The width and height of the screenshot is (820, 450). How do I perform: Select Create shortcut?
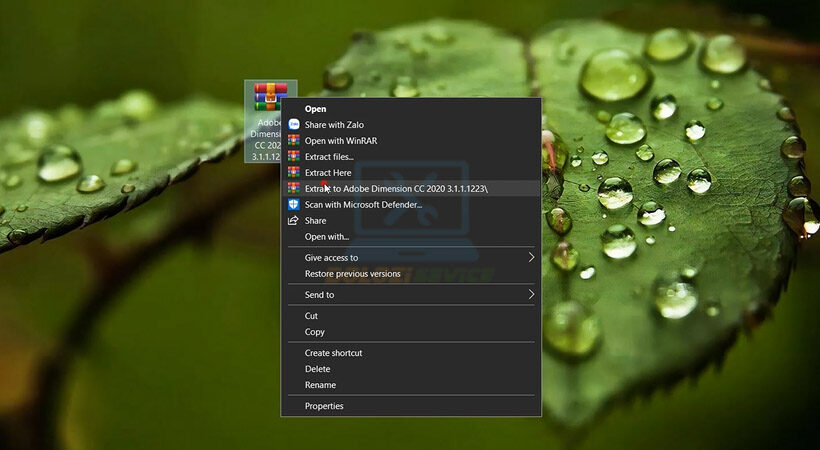[x=411, y=353]
